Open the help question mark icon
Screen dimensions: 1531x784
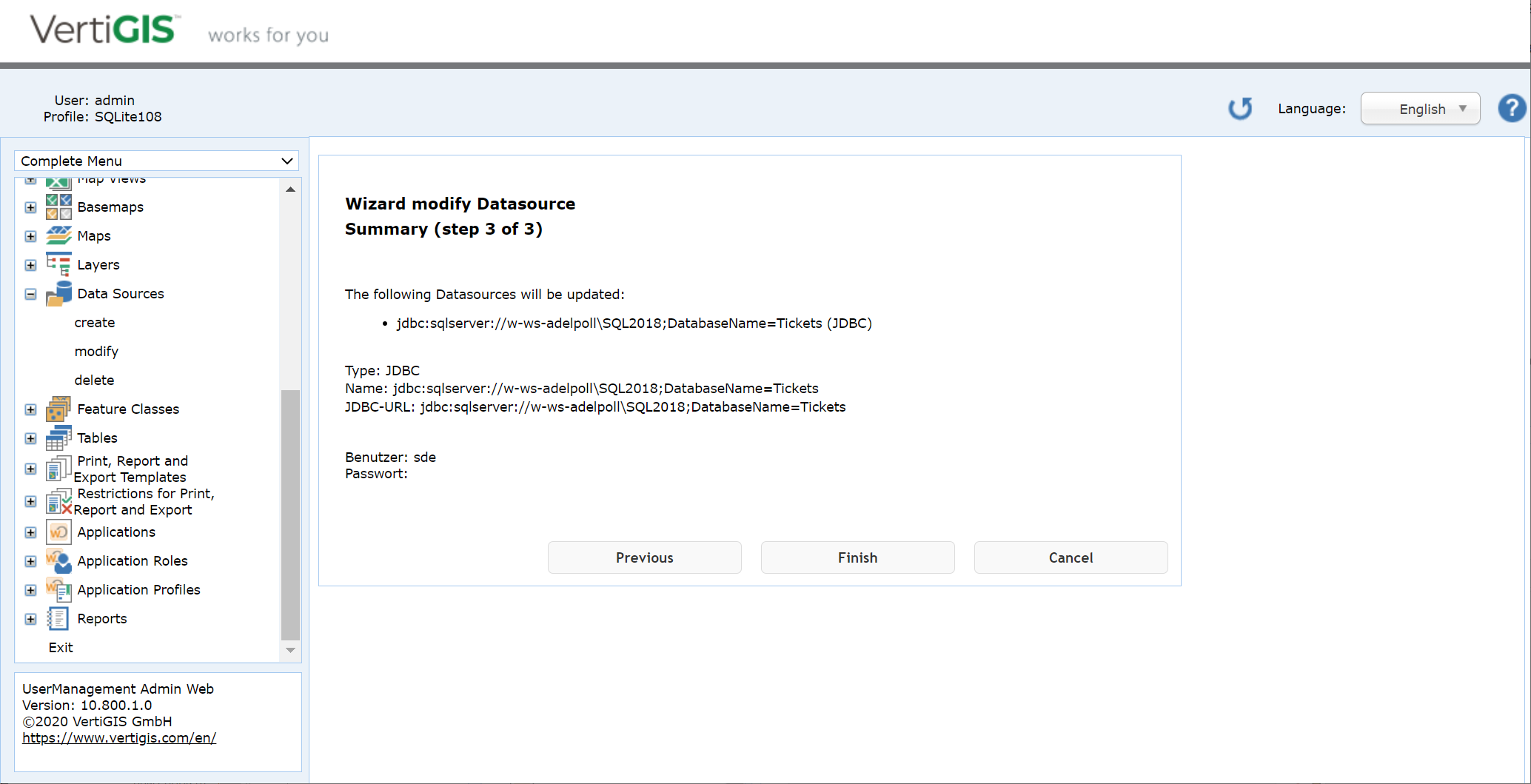pos(1512,108)
